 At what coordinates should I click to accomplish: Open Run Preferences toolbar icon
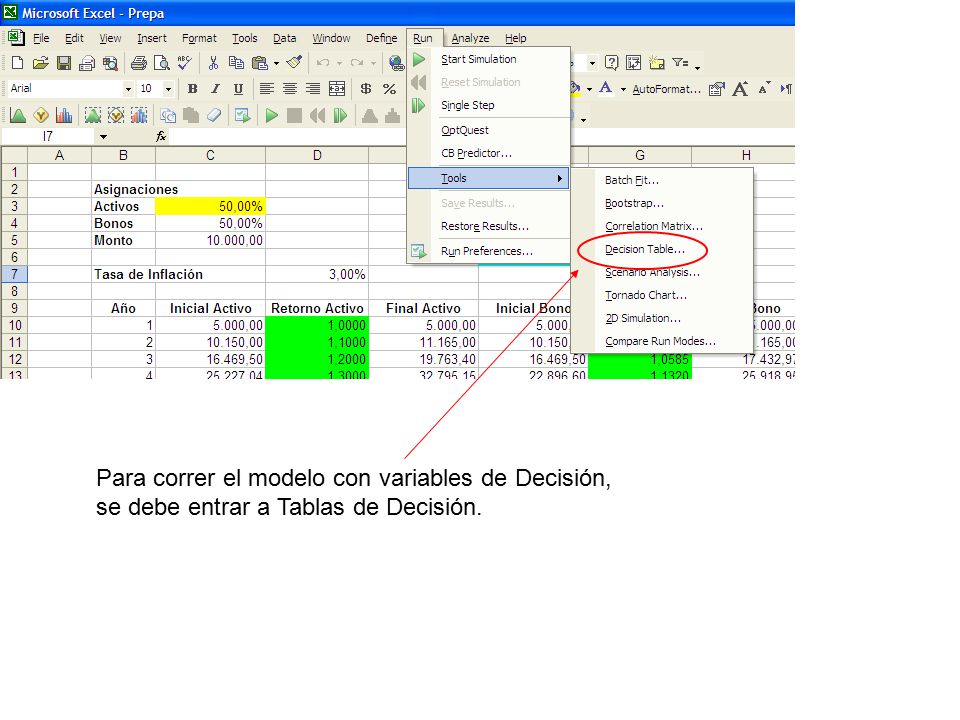point(242,115)
